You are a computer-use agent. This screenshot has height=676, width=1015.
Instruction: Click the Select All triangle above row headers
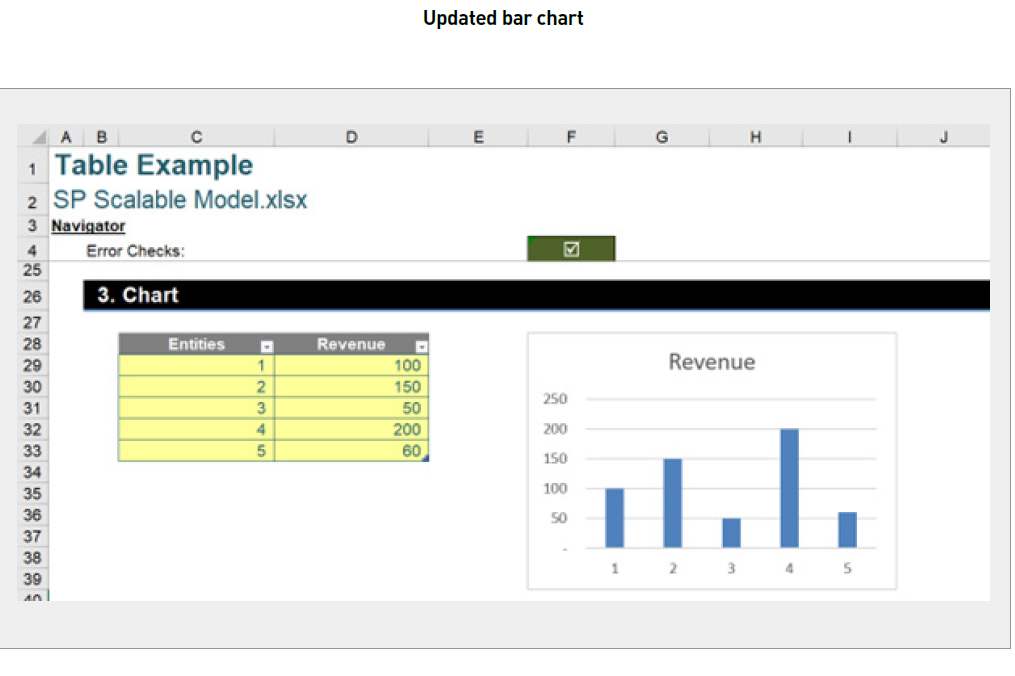coord(38,137)
